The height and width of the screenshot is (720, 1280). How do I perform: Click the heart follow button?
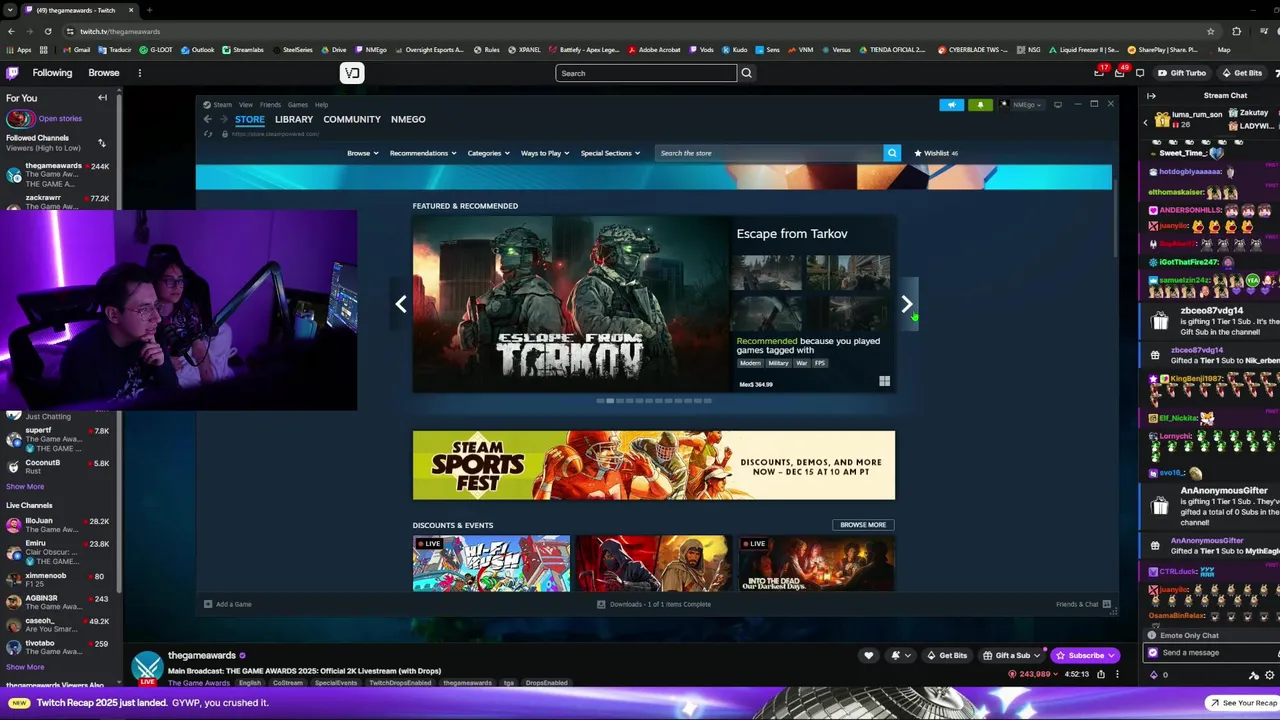point(868,655)
